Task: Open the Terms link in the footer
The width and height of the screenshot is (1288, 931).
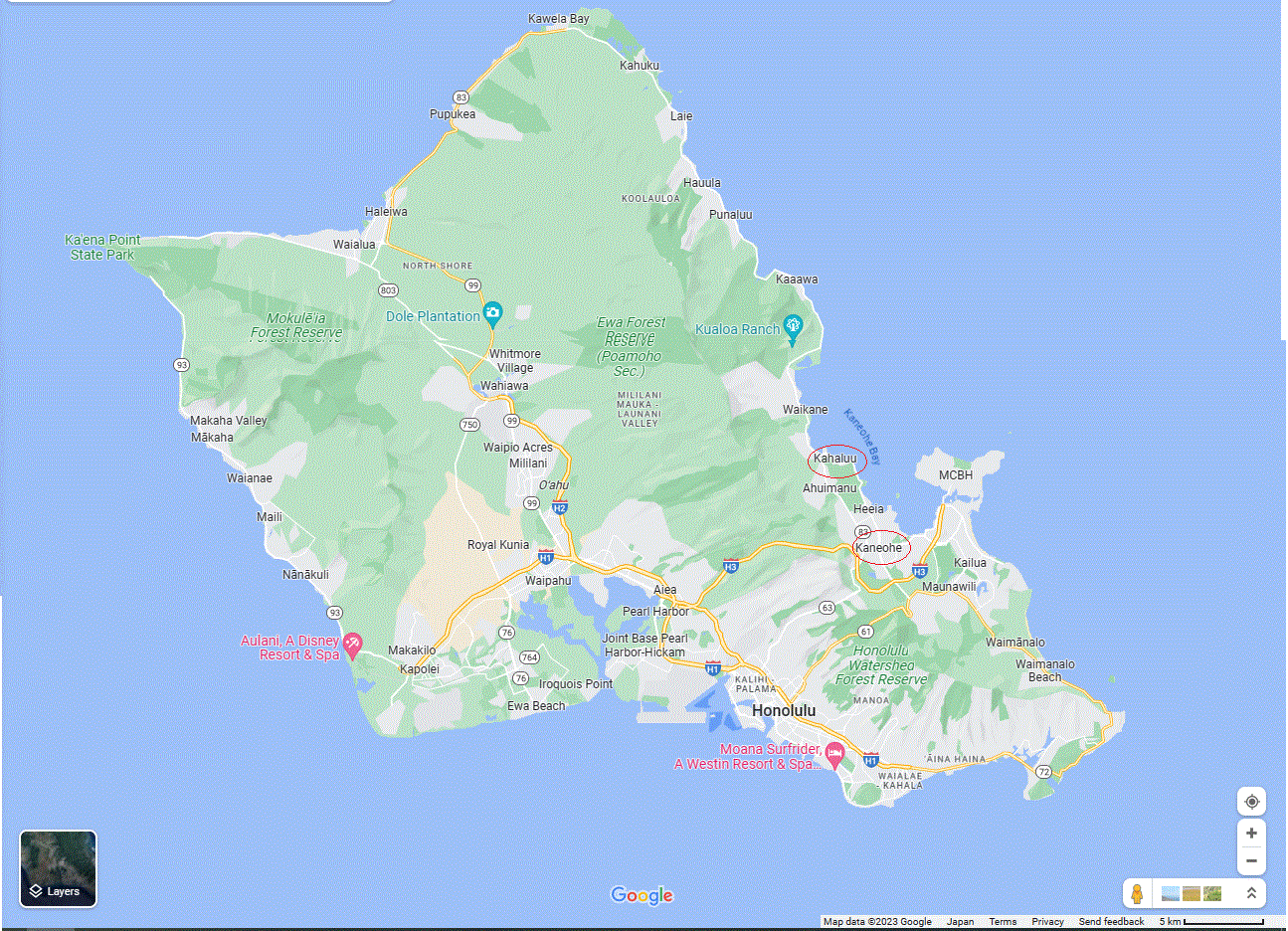Action: (1003, 922)
